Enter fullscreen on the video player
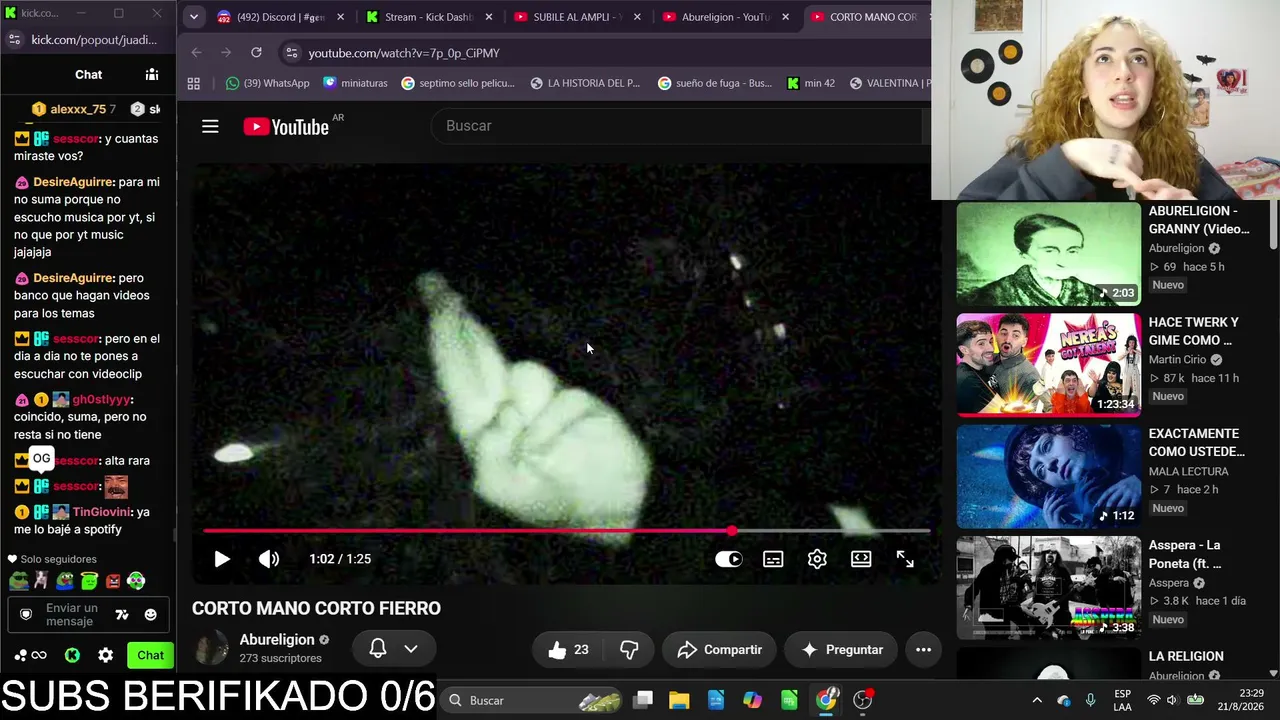Screen dimensions: 1280x720 [905, 559]
